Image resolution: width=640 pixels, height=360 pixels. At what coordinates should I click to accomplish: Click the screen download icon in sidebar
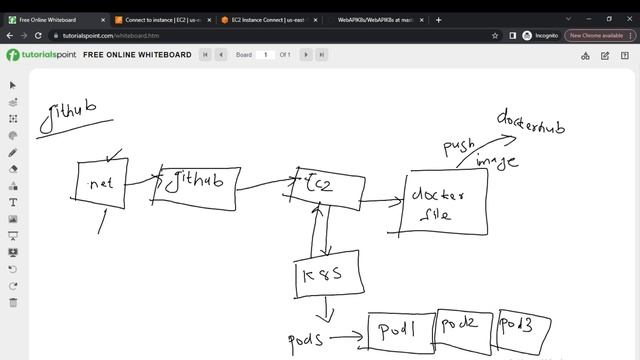click(x=13, y=253)
